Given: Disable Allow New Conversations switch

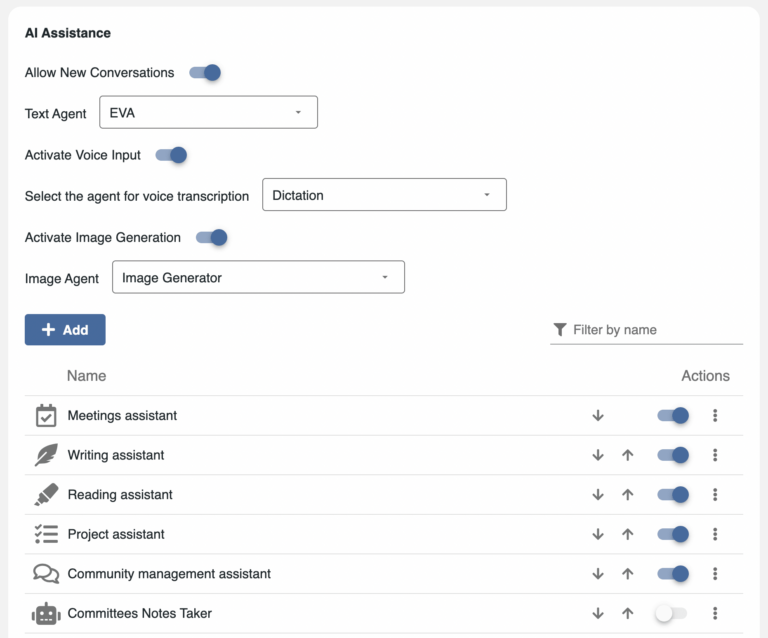Looking at the screenshot, I should click(205, 72).
